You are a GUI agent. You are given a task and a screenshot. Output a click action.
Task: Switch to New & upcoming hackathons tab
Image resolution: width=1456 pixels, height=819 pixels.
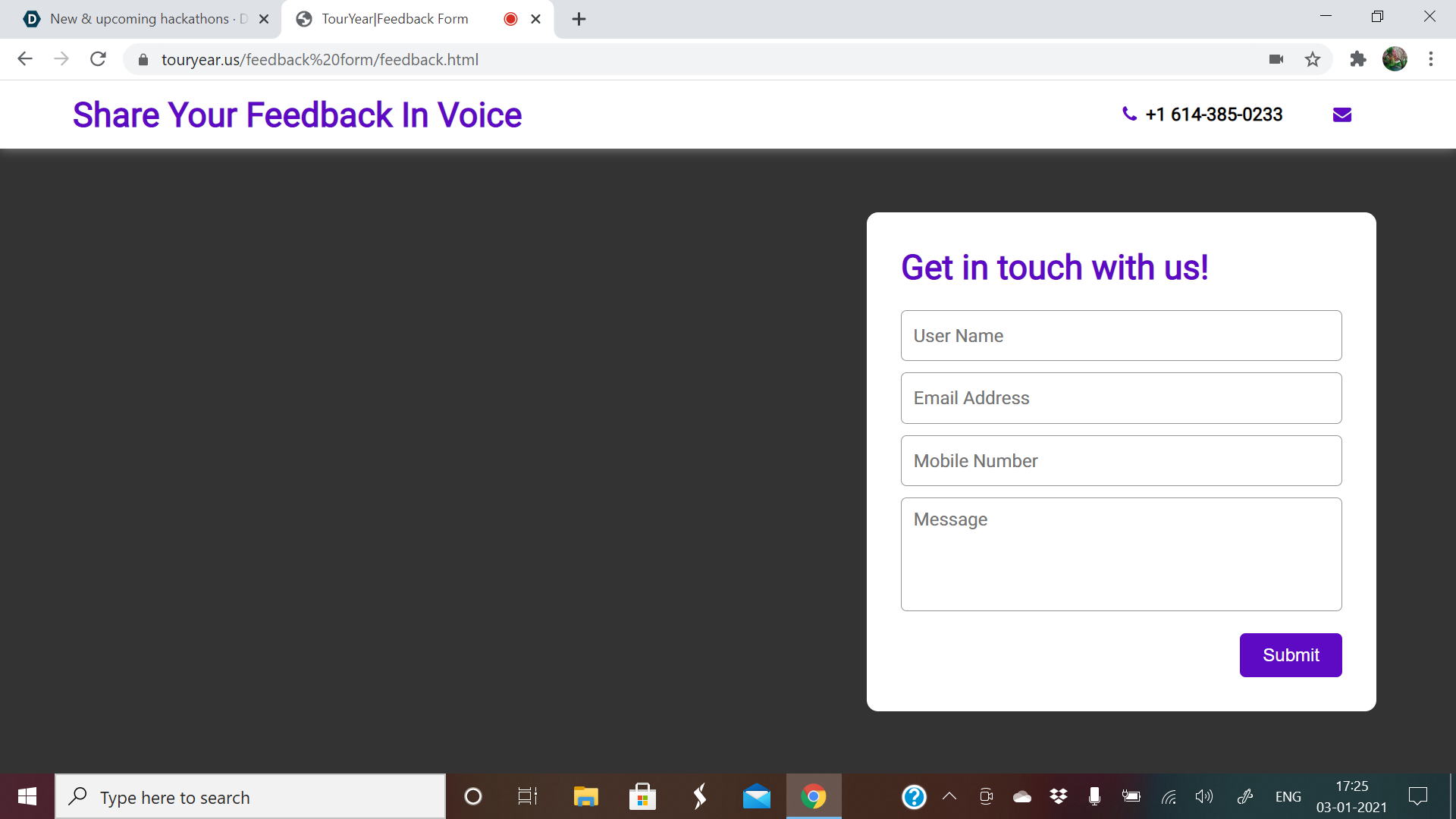click(140, 19)
